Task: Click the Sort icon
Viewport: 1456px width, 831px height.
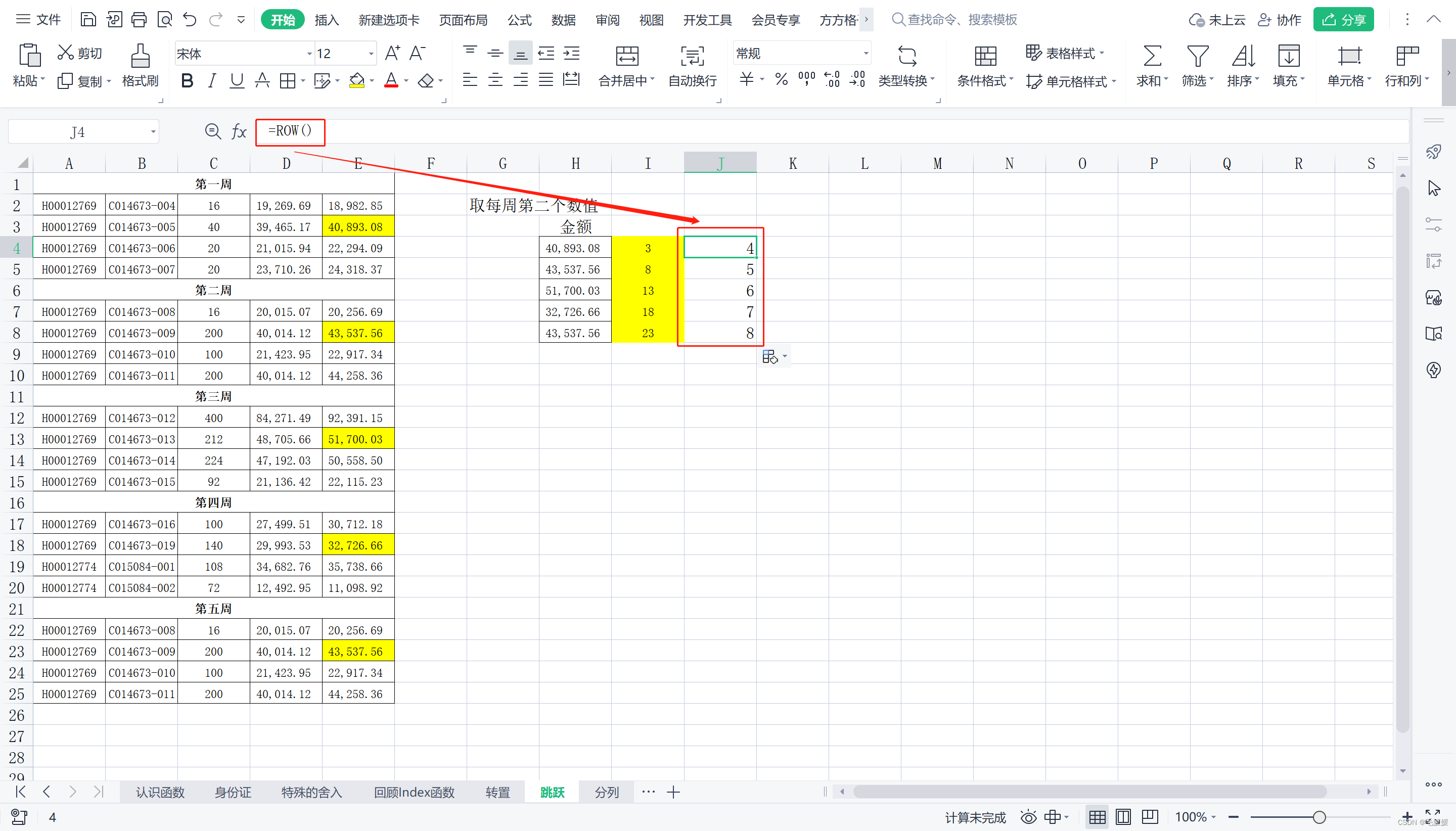Action: coord(1243,56)
